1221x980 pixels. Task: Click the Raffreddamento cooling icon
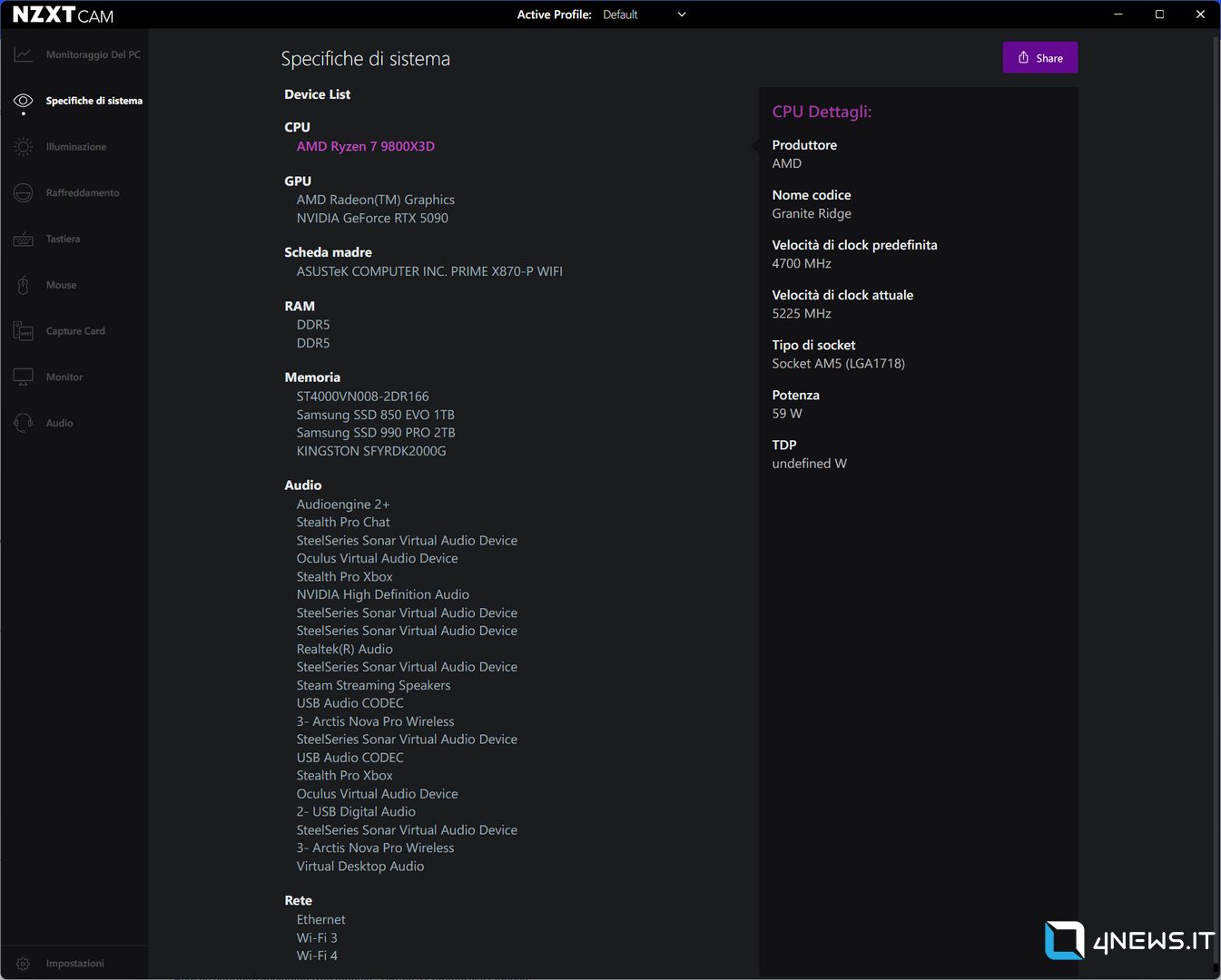pyautogui.click(x=24, y=193)
